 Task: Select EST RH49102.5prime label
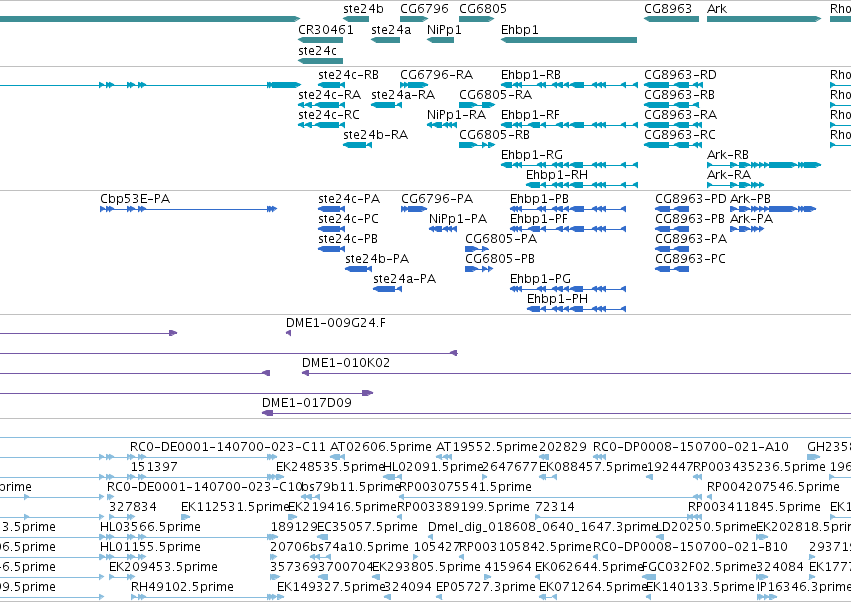click(x=182, y=587)
